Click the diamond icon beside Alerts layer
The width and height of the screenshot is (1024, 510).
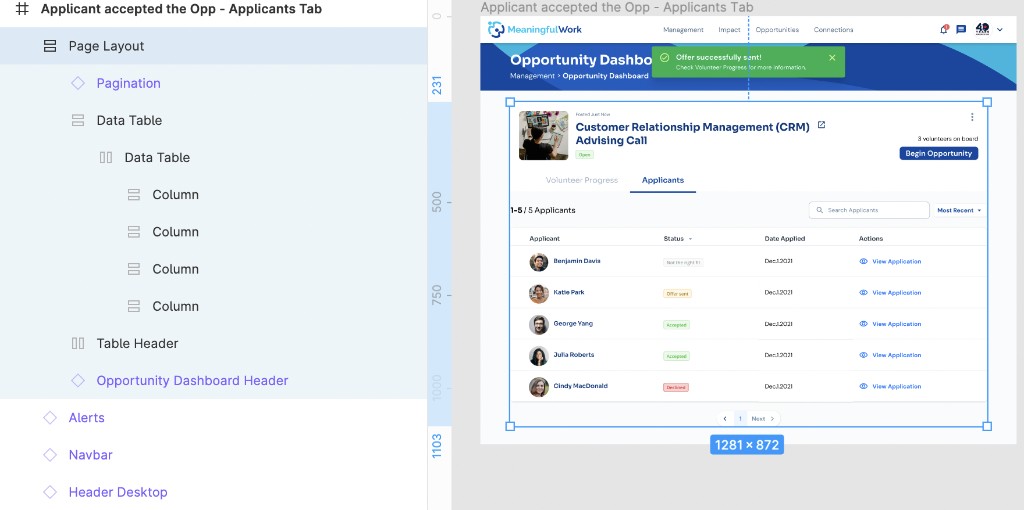pos(50,418)
